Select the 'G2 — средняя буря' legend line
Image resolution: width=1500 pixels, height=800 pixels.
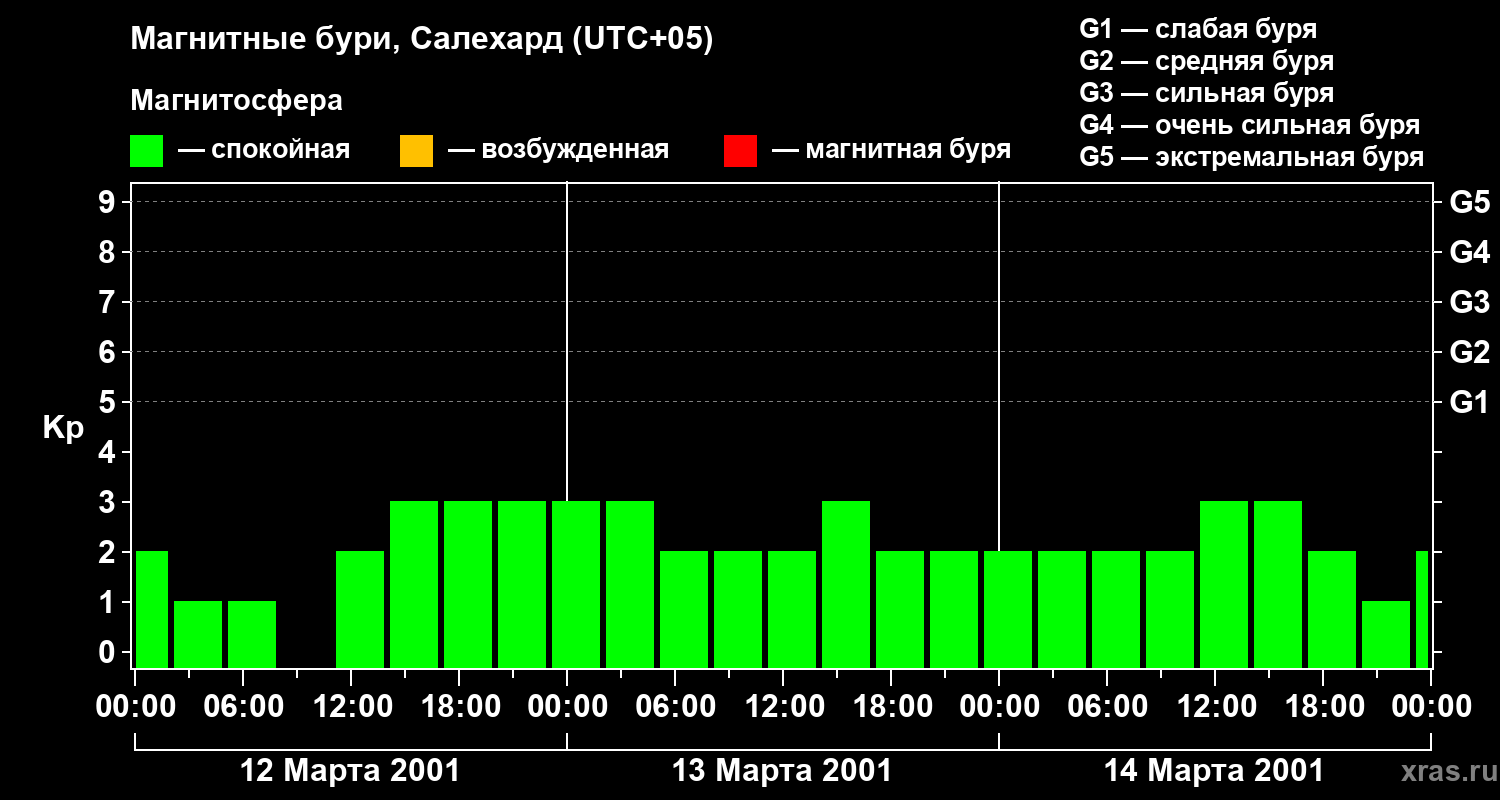[1206, 61]
